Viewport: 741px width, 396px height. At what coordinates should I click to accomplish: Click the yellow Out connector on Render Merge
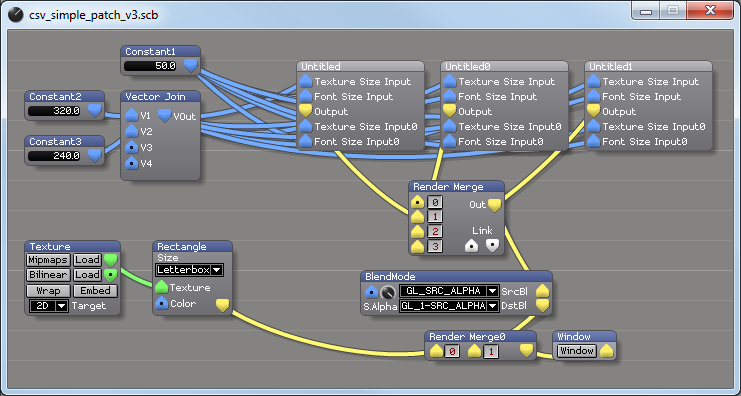point(494,205)
